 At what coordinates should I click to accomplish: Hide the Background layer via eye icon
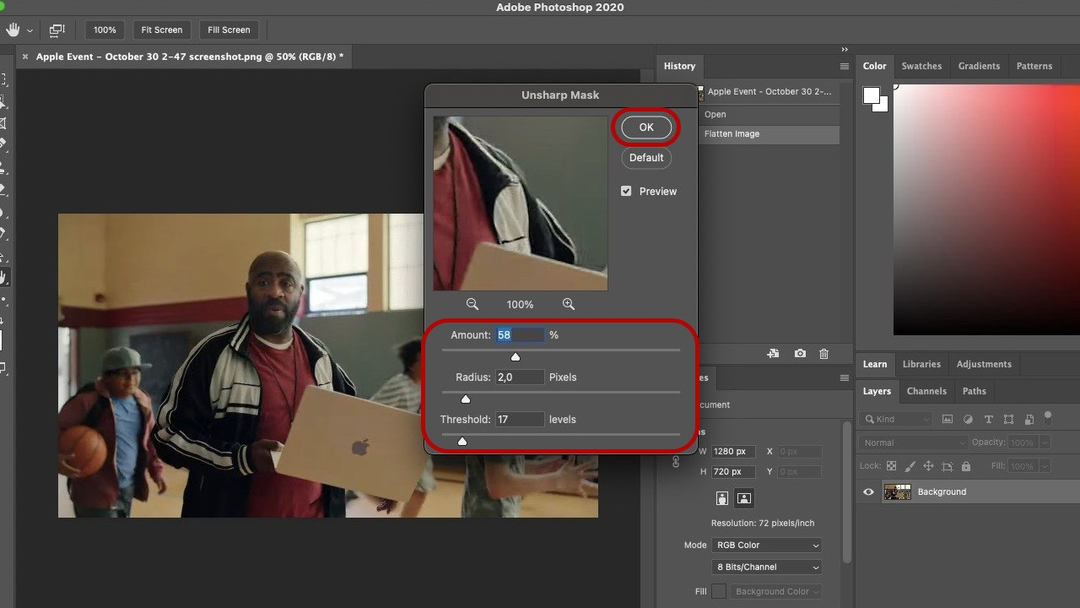tap(868, 492)
